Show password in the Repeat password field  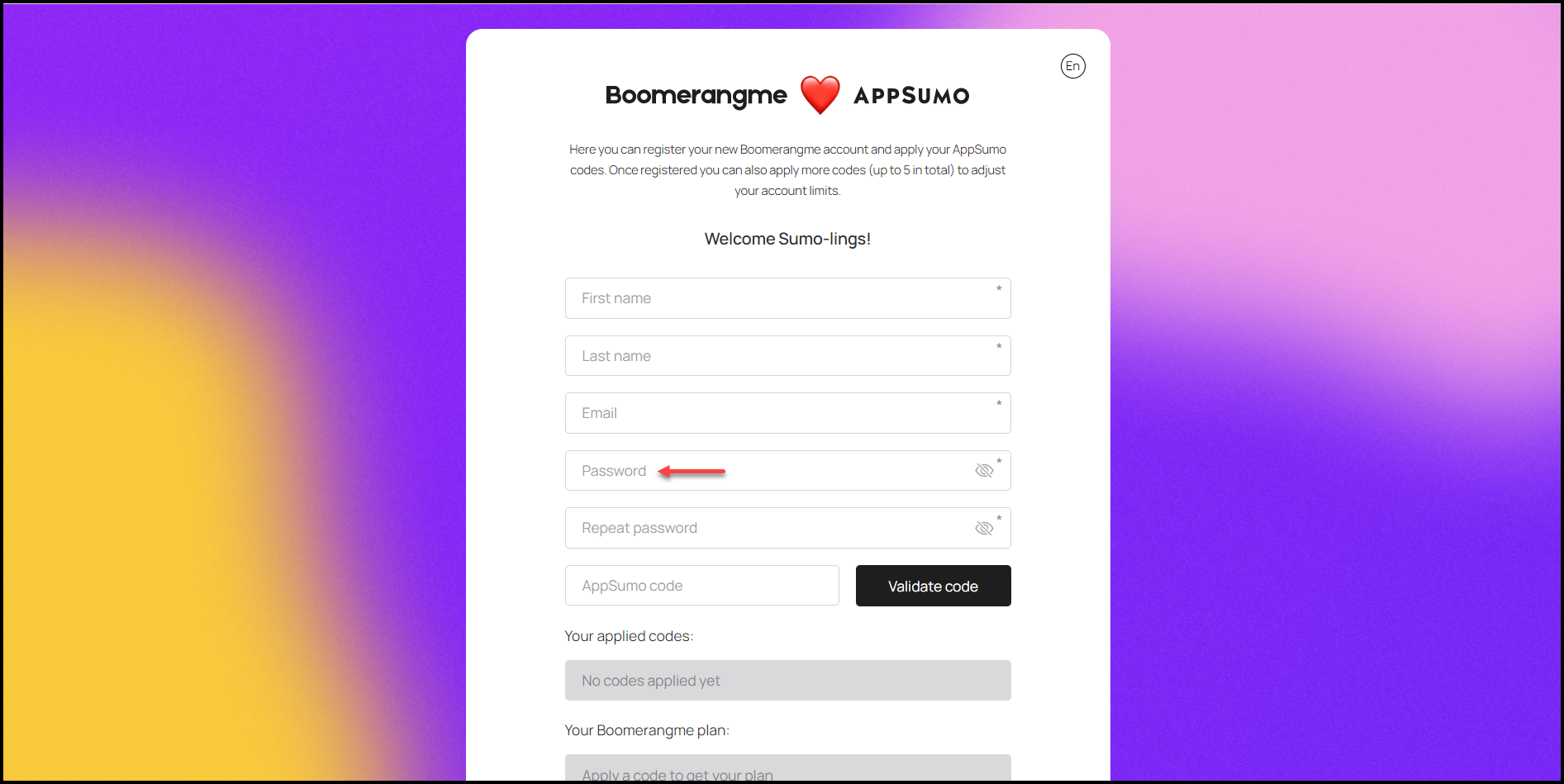[983, 528]
